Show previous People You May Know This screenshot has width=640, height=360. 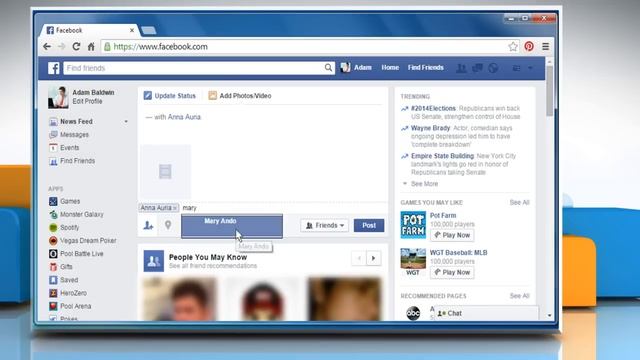point(359,258)
